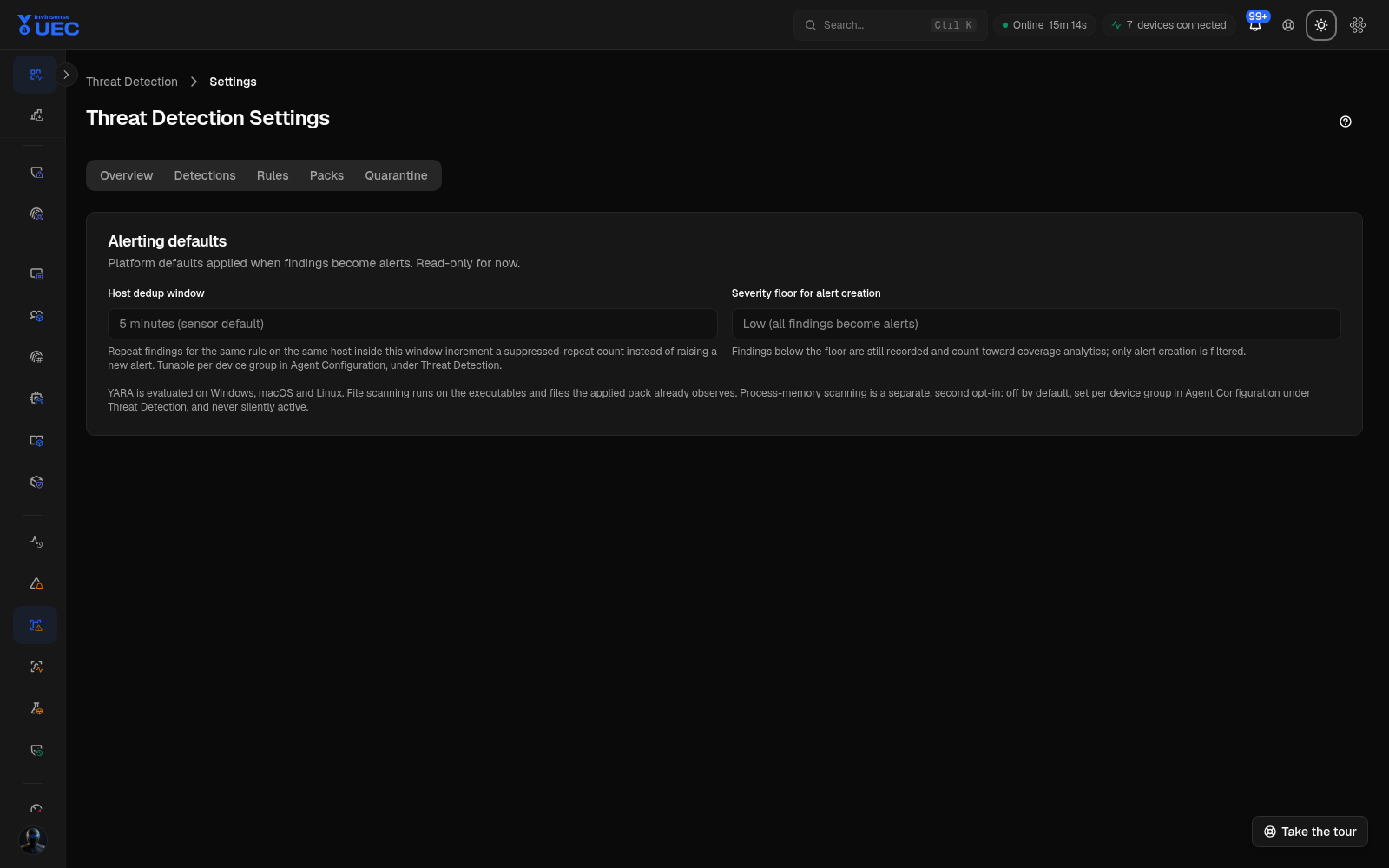Open the dashboard grid-and-pulse sidebar icon

36,75
